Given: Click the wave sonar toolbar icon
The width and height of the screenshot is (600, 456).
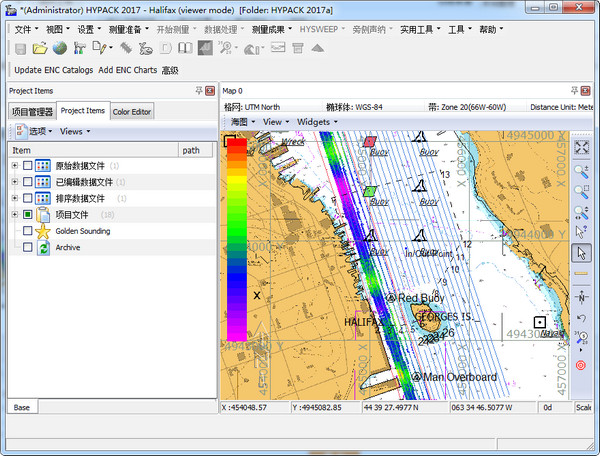Looking at the screenshot, I should [x=252, y=49].
